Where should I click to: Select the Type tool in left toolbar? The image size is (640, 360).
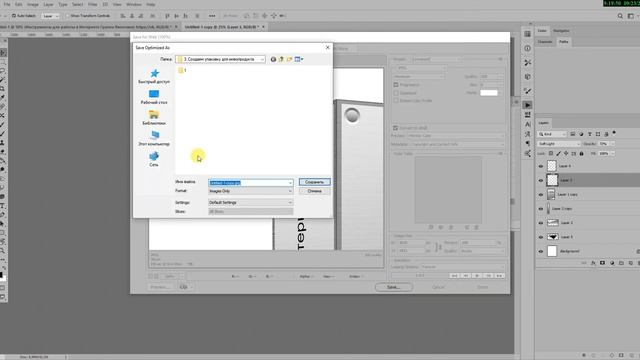(2, 206)
